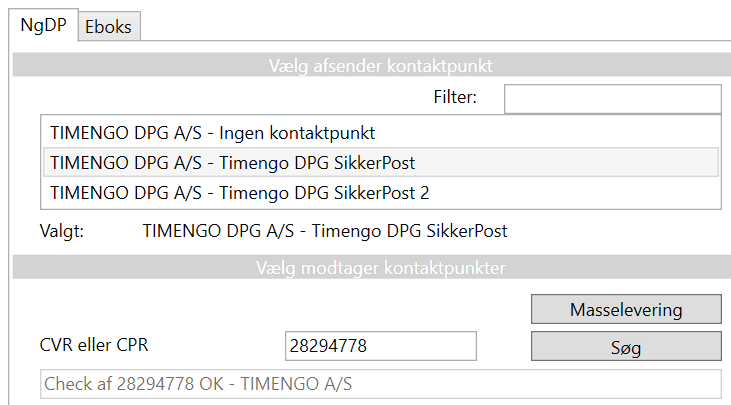Switch to the Eboks tab
Screen dimensions: 731x405
[108, 27]
